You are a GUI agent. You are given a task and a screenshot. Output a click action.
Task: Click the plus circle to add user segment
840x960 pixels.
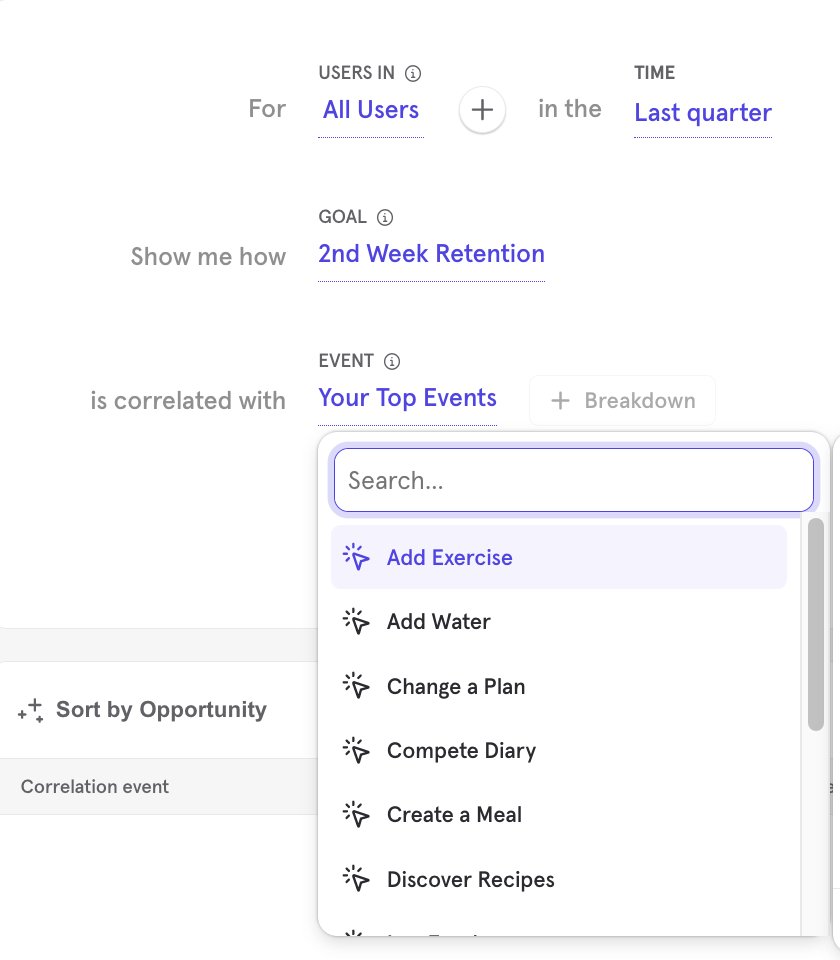point(482,110)
